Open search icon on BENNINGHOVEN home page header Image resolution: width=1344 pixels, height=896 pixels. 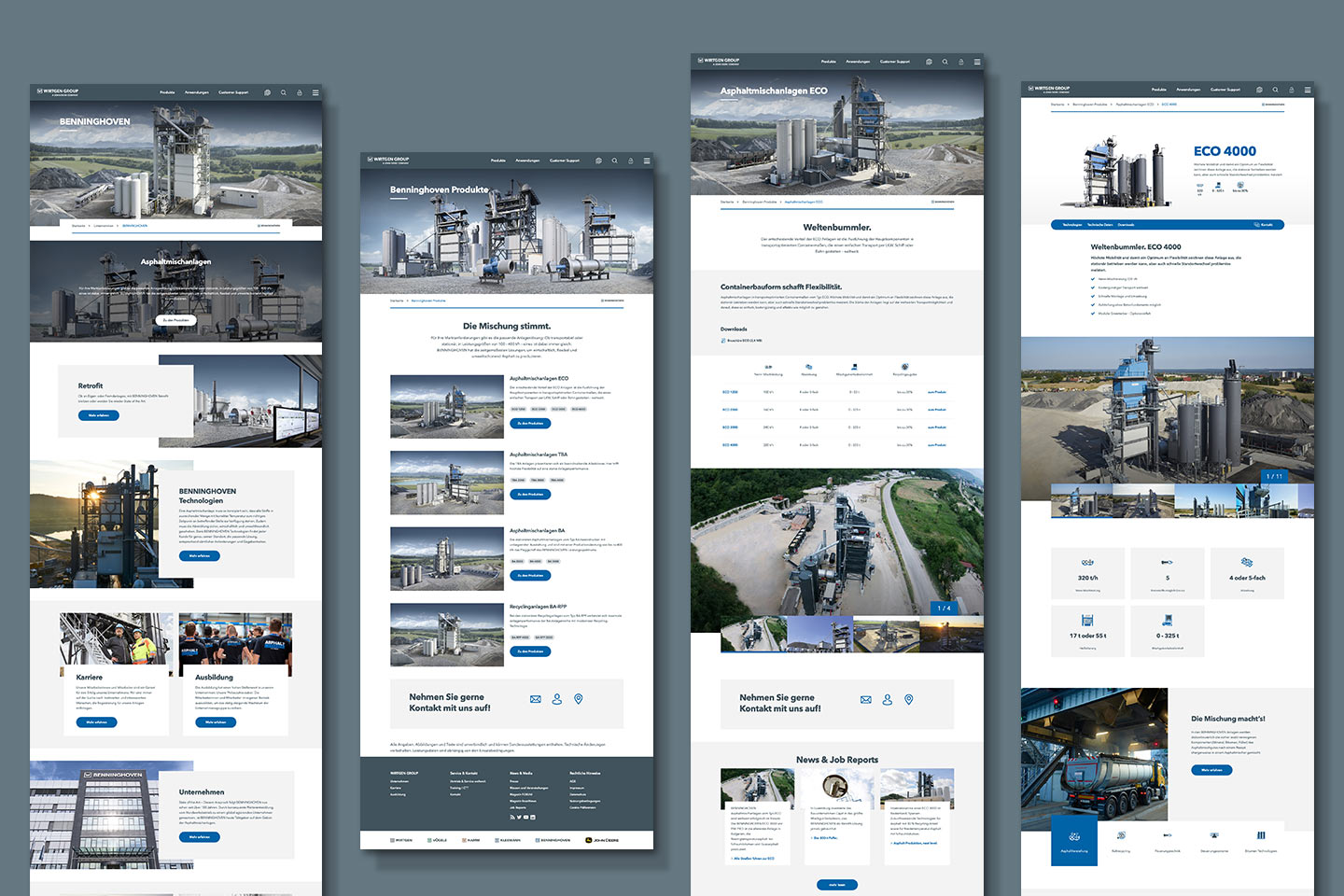point(284,92)
